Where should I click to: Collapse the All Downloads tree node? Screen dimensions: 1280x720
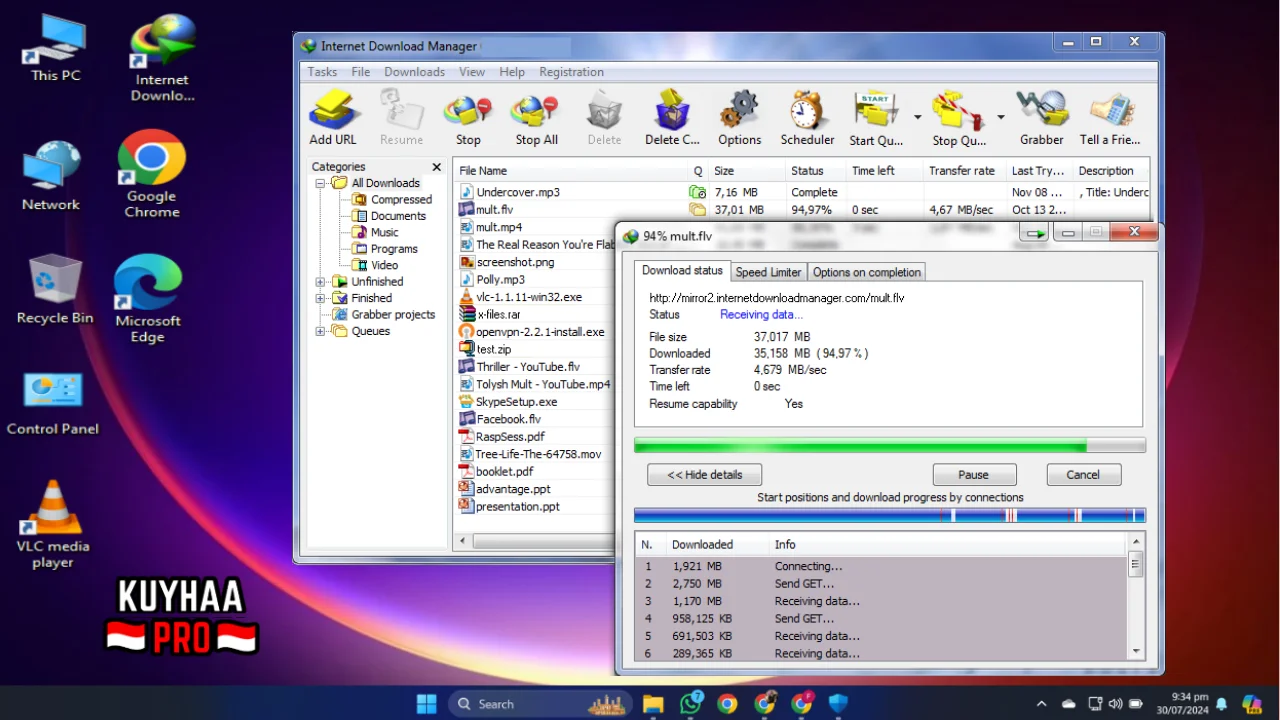(321, 183)
